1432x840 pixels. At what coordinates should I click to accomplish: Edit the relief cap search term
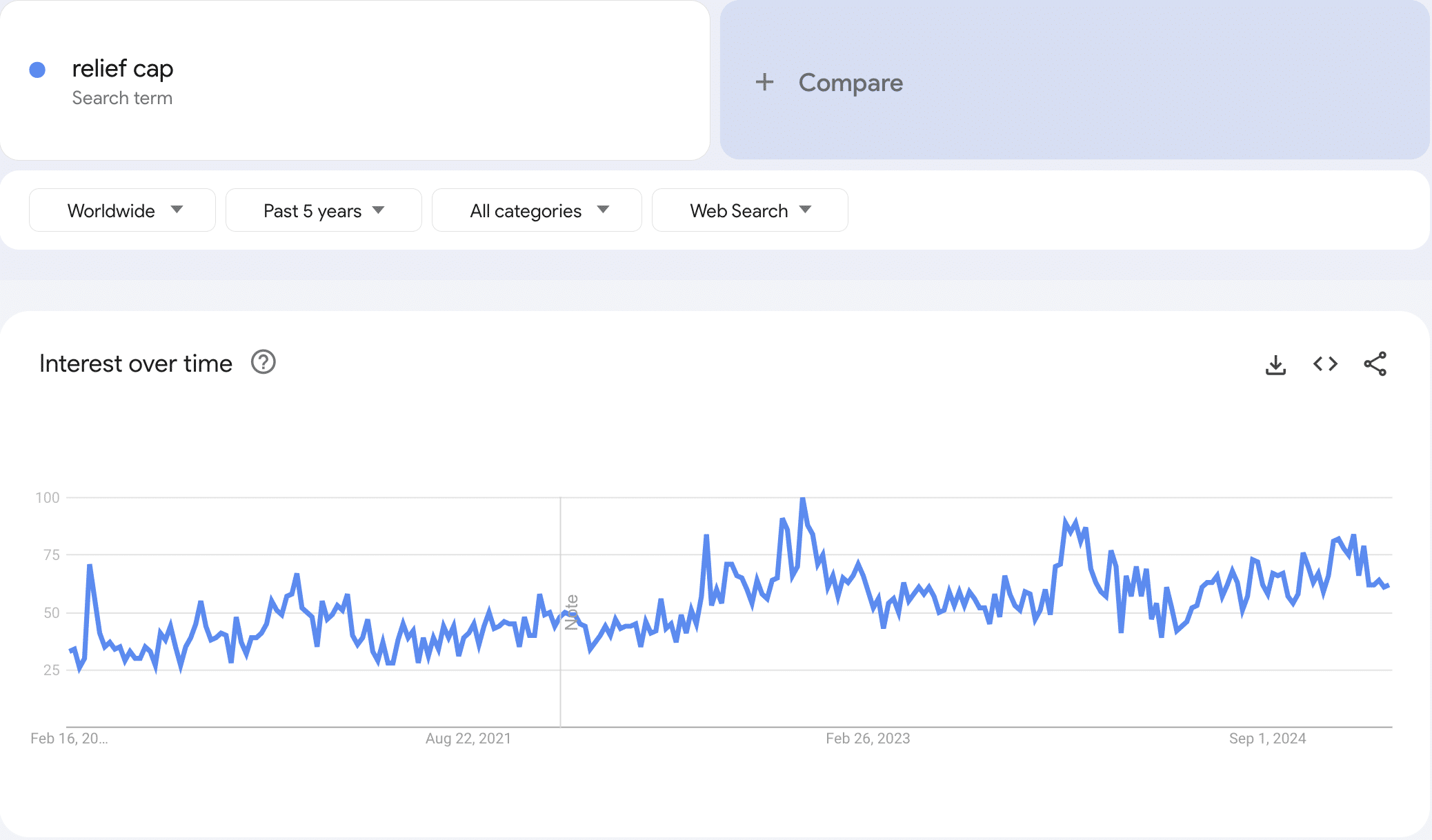(123, 68)
